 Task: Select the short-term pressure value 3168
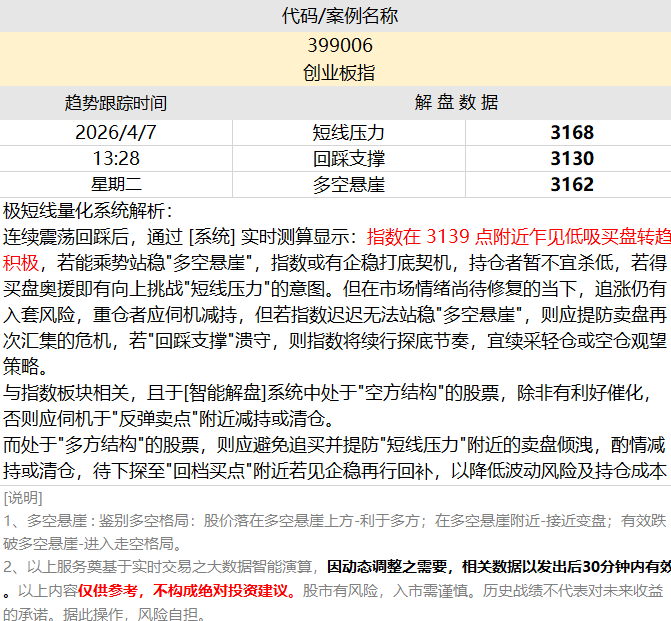571,132
